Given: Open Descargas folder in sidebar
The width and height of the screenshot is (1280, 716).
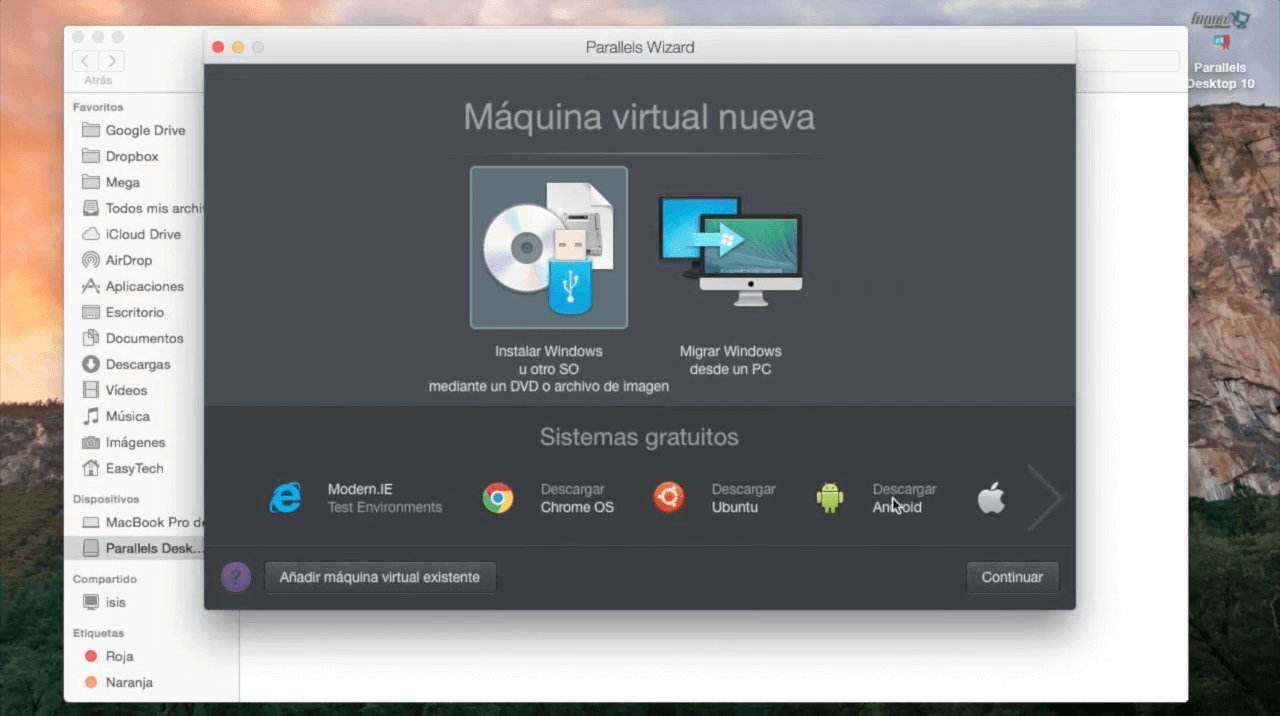Looking at the screenshot, I should (x=138, y=364).
